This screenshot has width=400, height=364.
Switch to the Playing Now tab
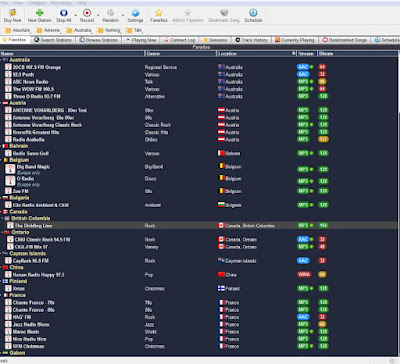(141, 40)
